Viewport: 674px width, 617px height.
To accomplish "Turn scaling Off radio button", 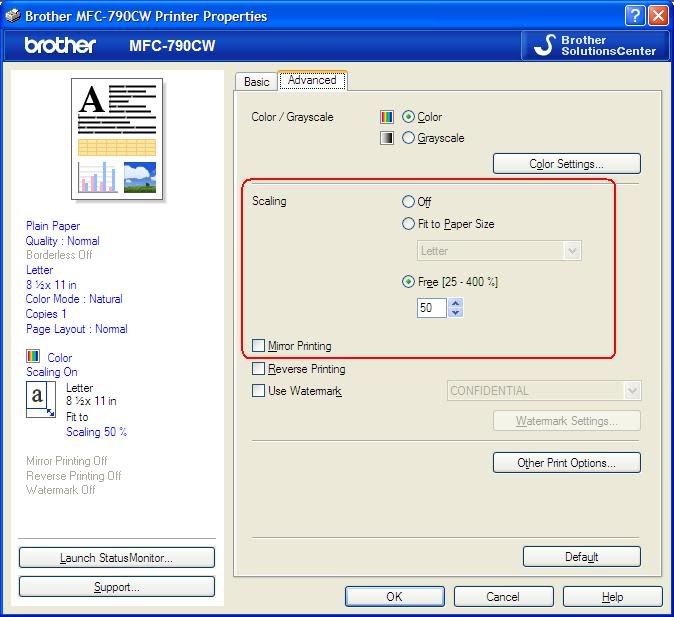I will (x=408, y=202).
